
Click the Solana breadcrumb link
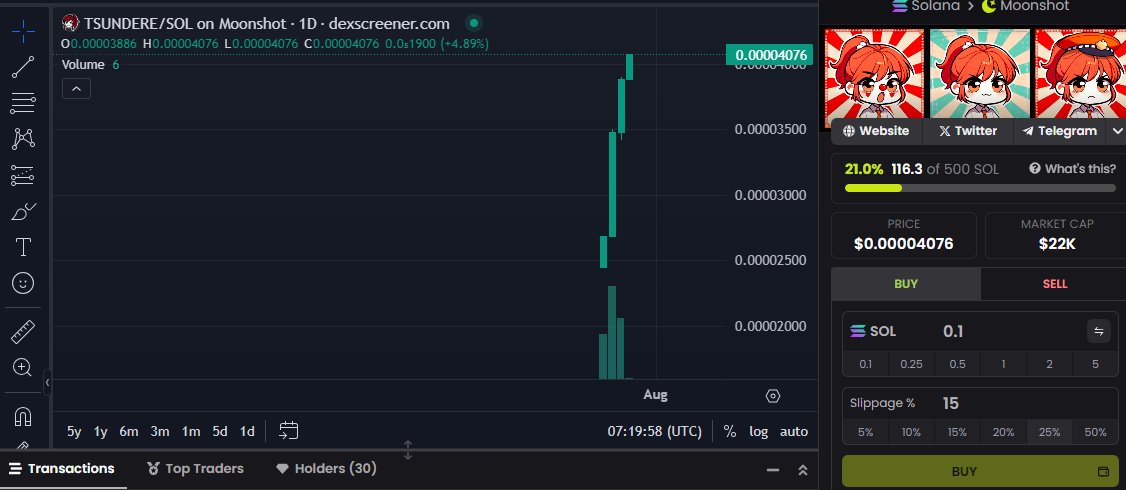925,6
